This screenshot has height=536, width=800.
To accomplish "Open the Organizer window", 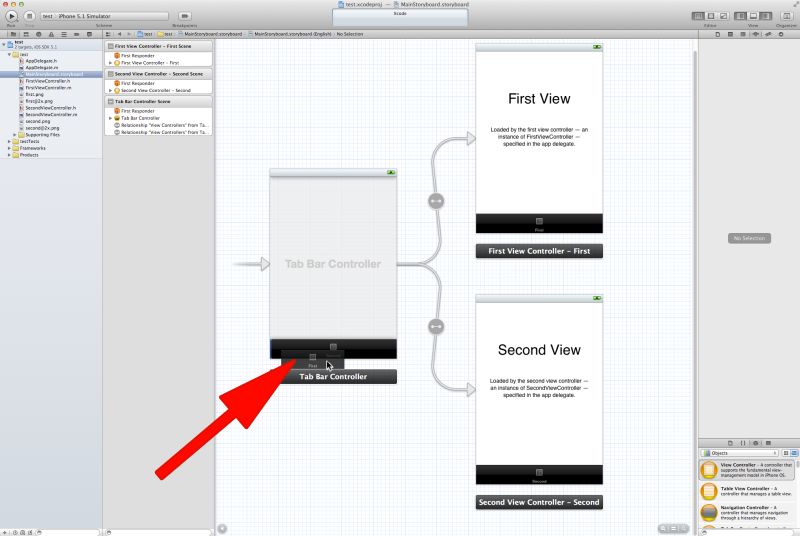I will (787, 16).
